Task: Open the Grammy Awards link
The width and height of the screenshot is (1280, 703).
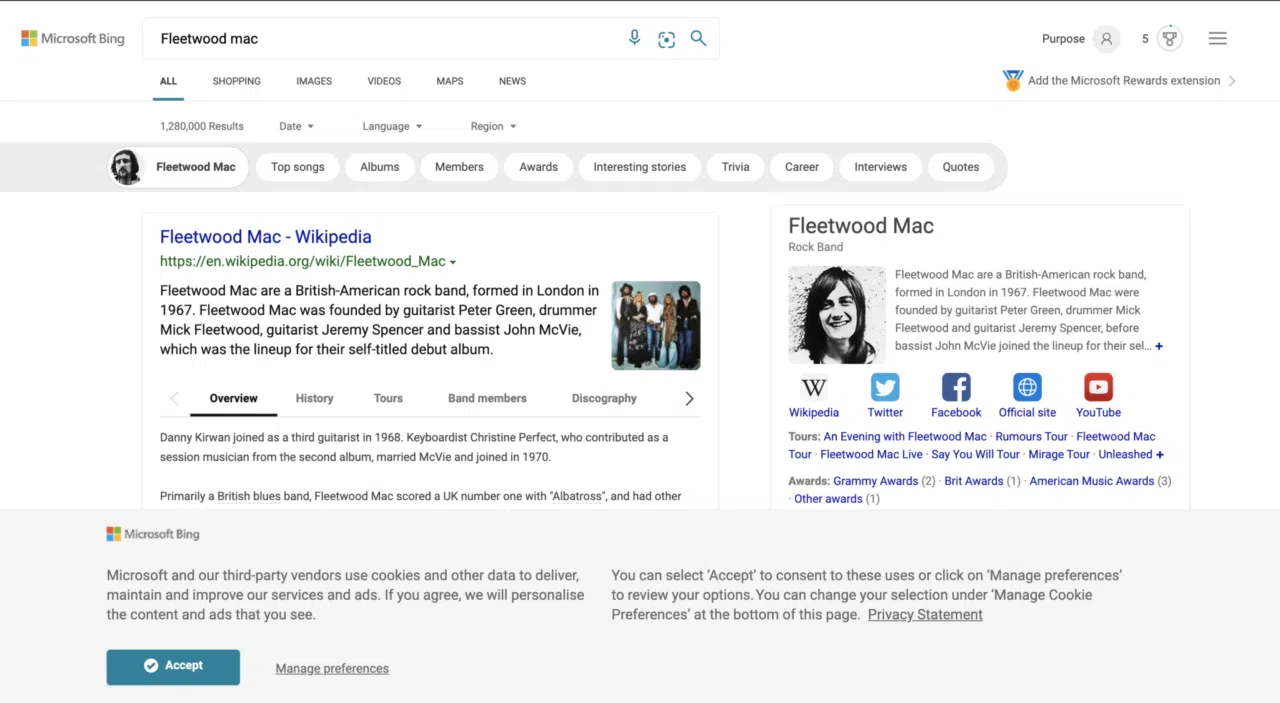Action: pos(875,481)
